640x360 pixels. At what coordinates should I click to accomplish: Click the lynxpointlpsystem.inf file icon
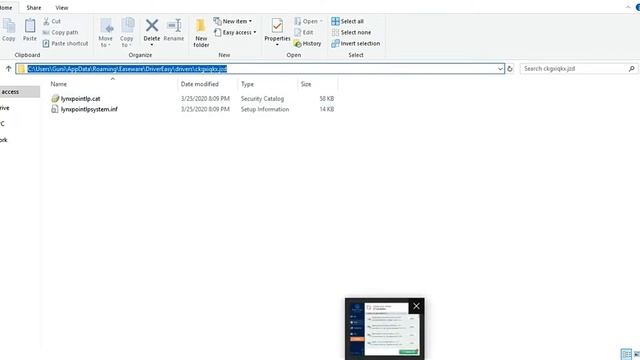tap(55, 109)
